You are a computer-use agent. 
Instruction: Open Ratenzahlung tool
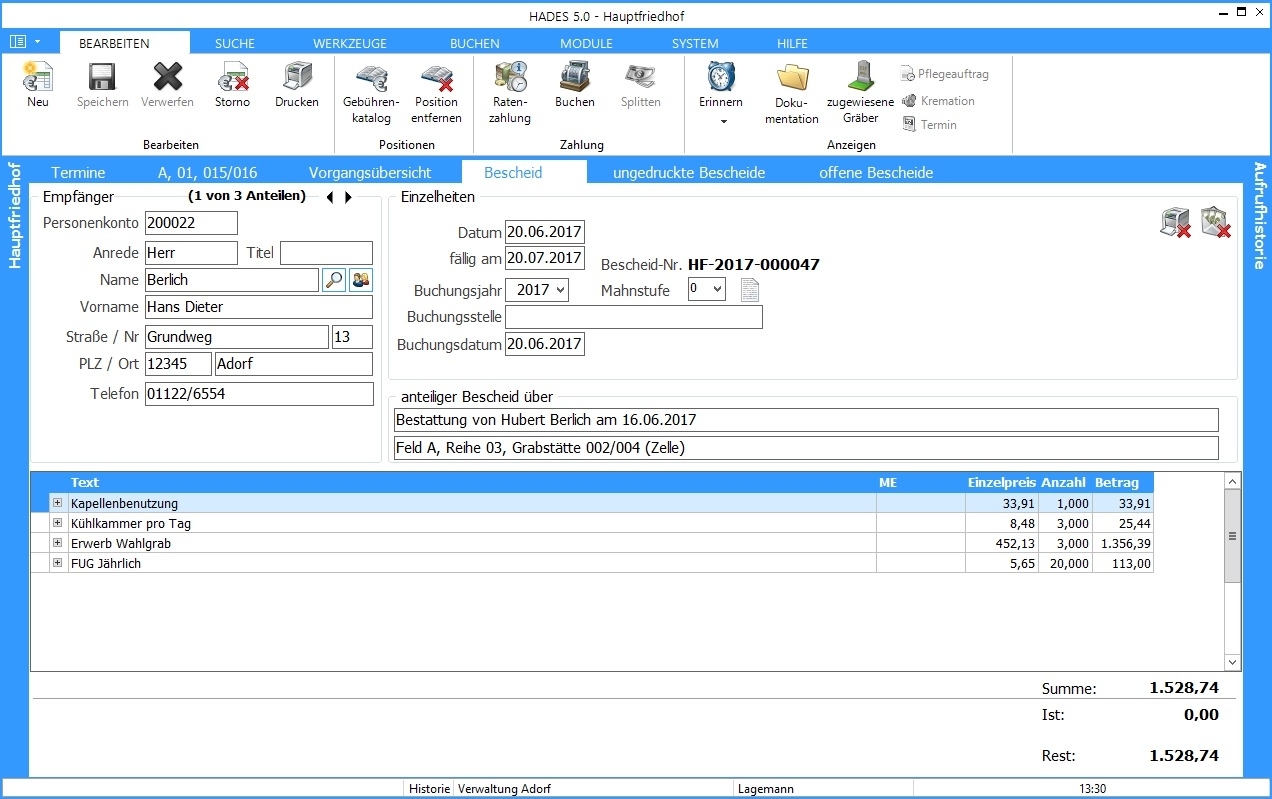click(510, 78)
